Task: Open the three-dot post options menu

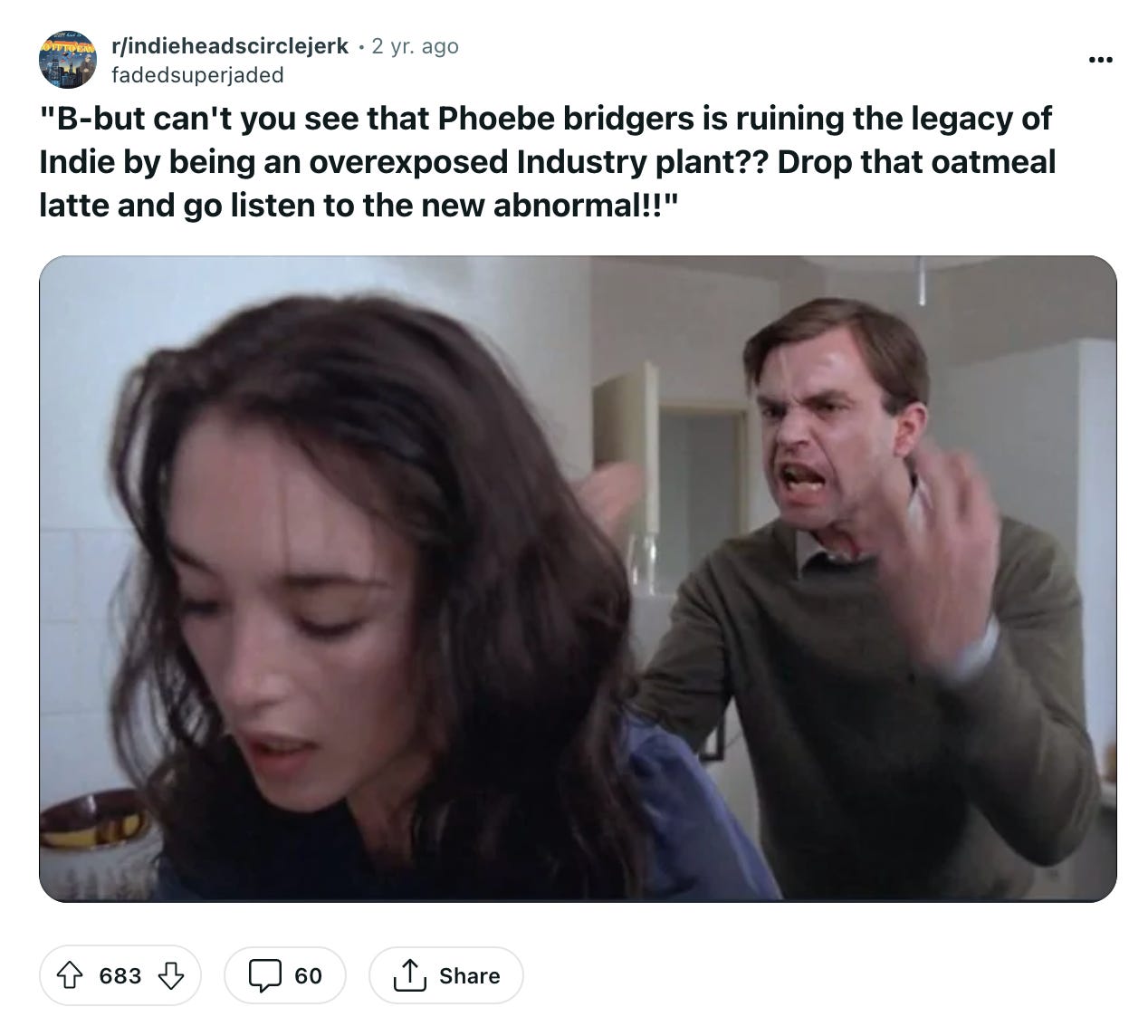Action: tap(1101, 60)
